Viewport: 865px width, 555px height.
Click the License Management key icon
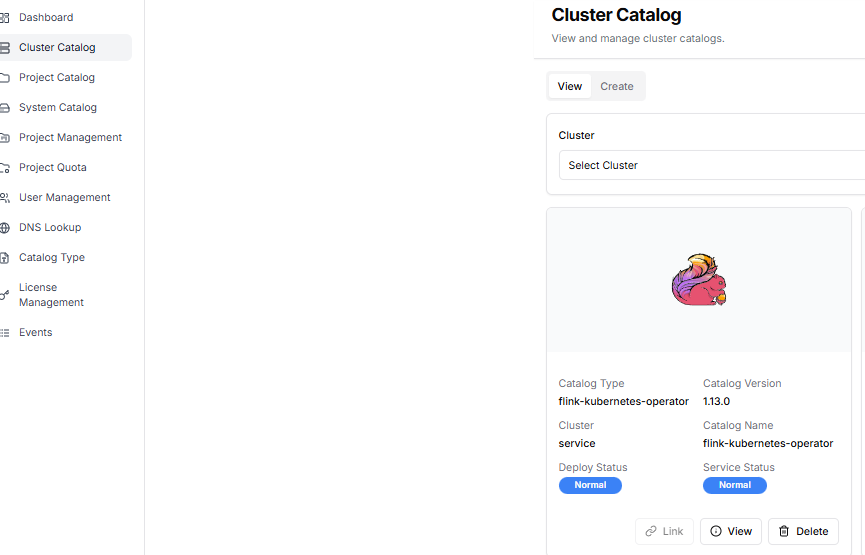click(5, 295)
